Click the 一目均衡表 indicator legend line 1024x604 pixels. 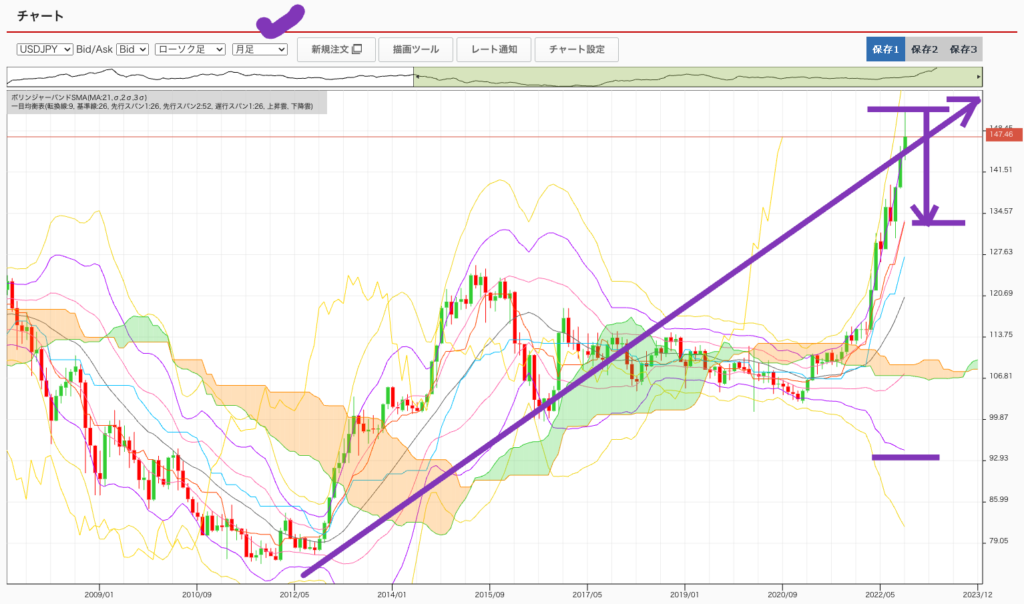[x=162, y=106]
